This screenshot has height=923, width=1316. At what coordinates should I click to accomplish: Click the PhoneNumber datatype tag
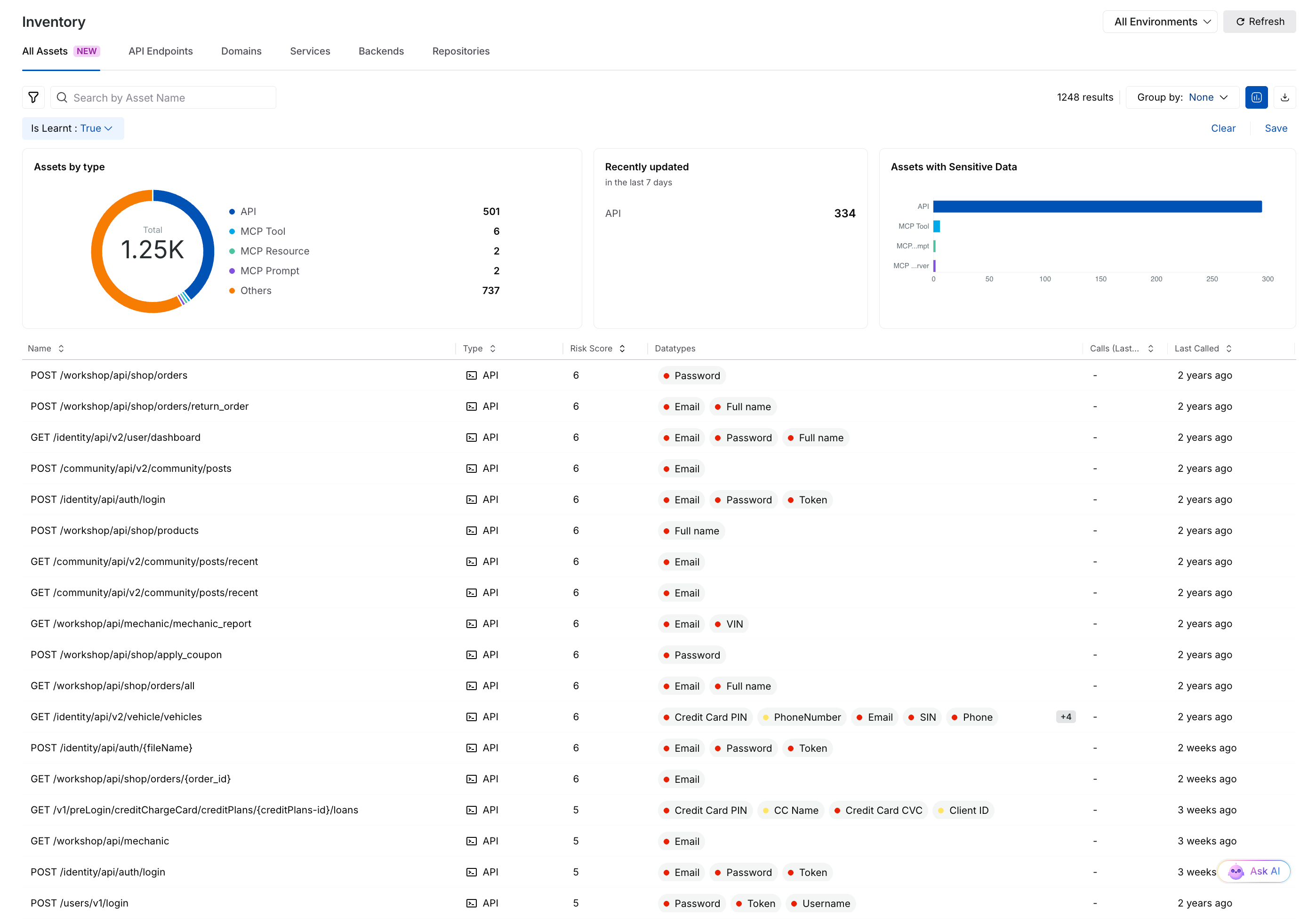coord(801,717)
